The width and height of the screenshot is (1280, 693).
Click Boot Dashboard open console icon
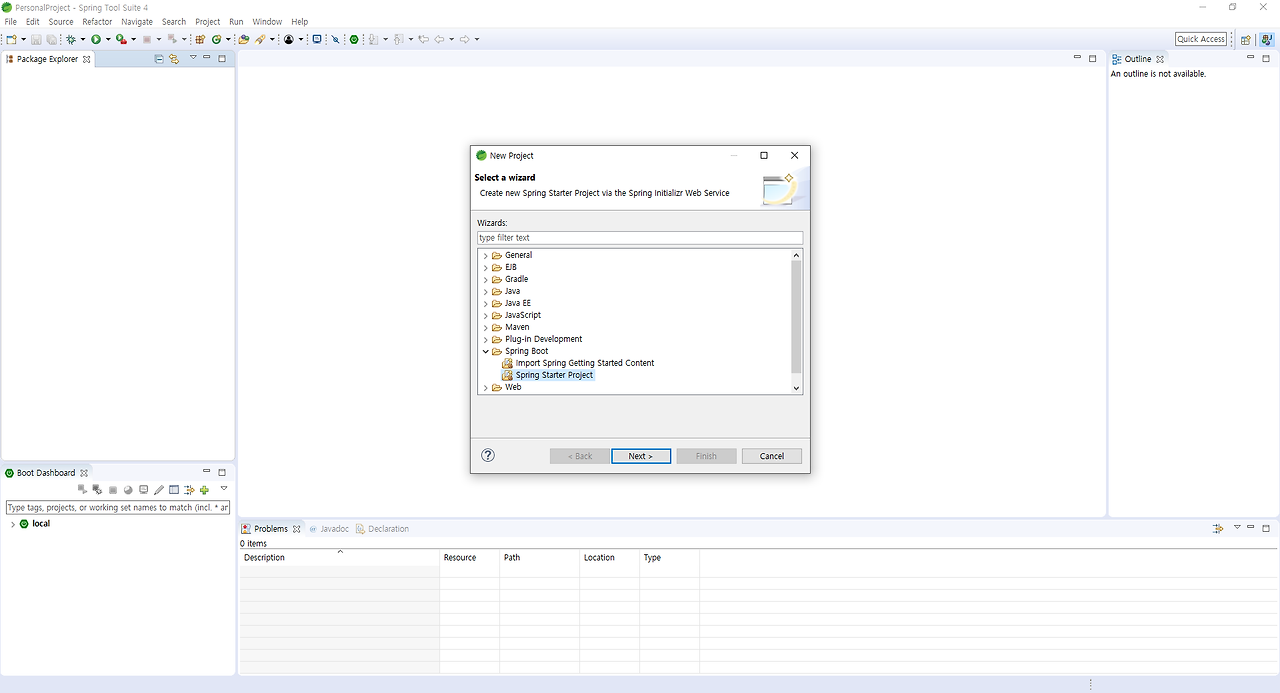coord(144,489)
